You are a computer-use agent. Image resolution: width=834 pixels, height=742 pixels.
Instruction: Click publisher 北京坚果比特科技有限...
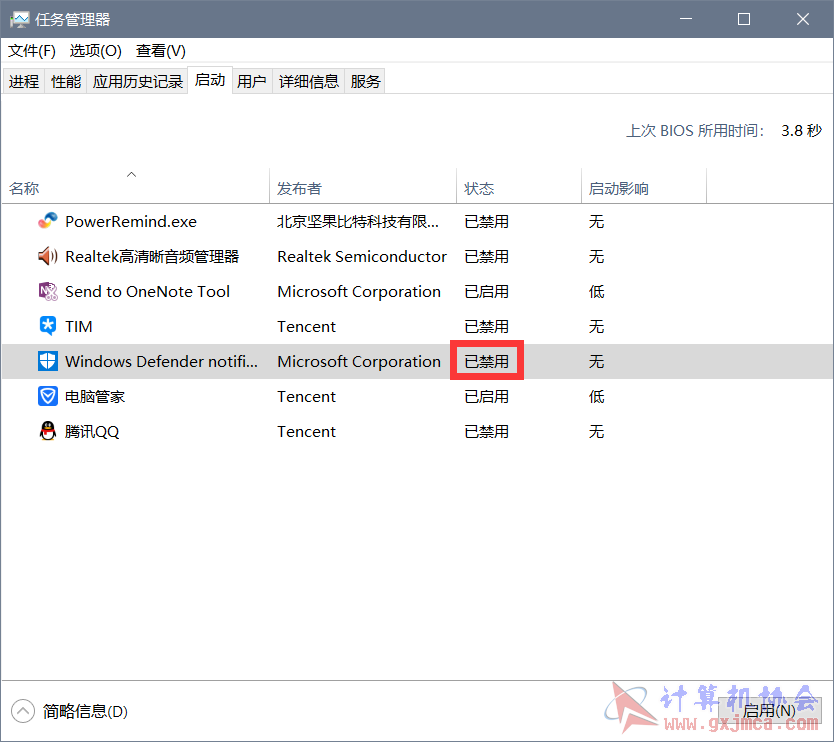[x=358, y=221]
